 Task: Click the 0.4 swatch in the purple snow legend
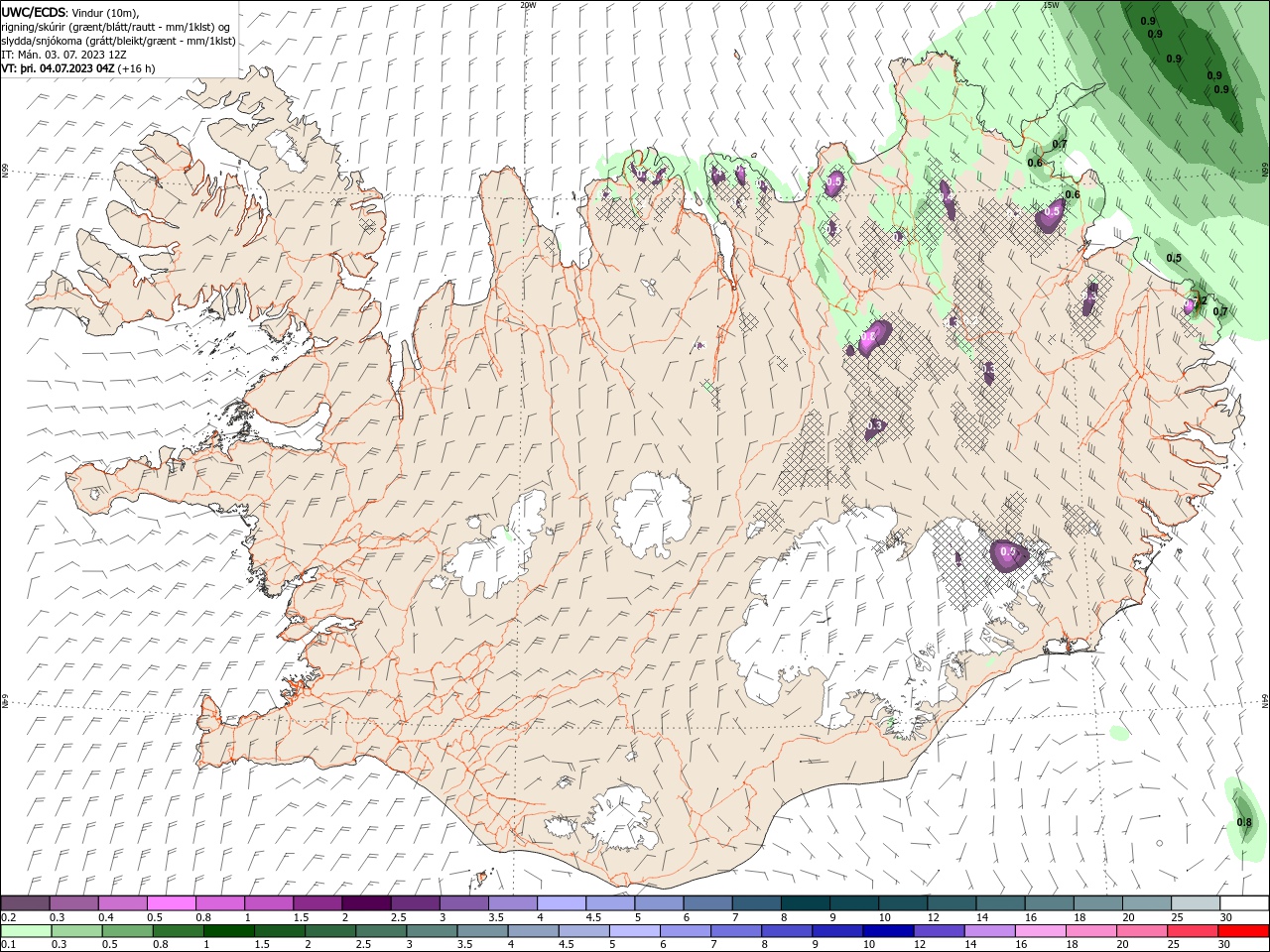click(123, 903)
